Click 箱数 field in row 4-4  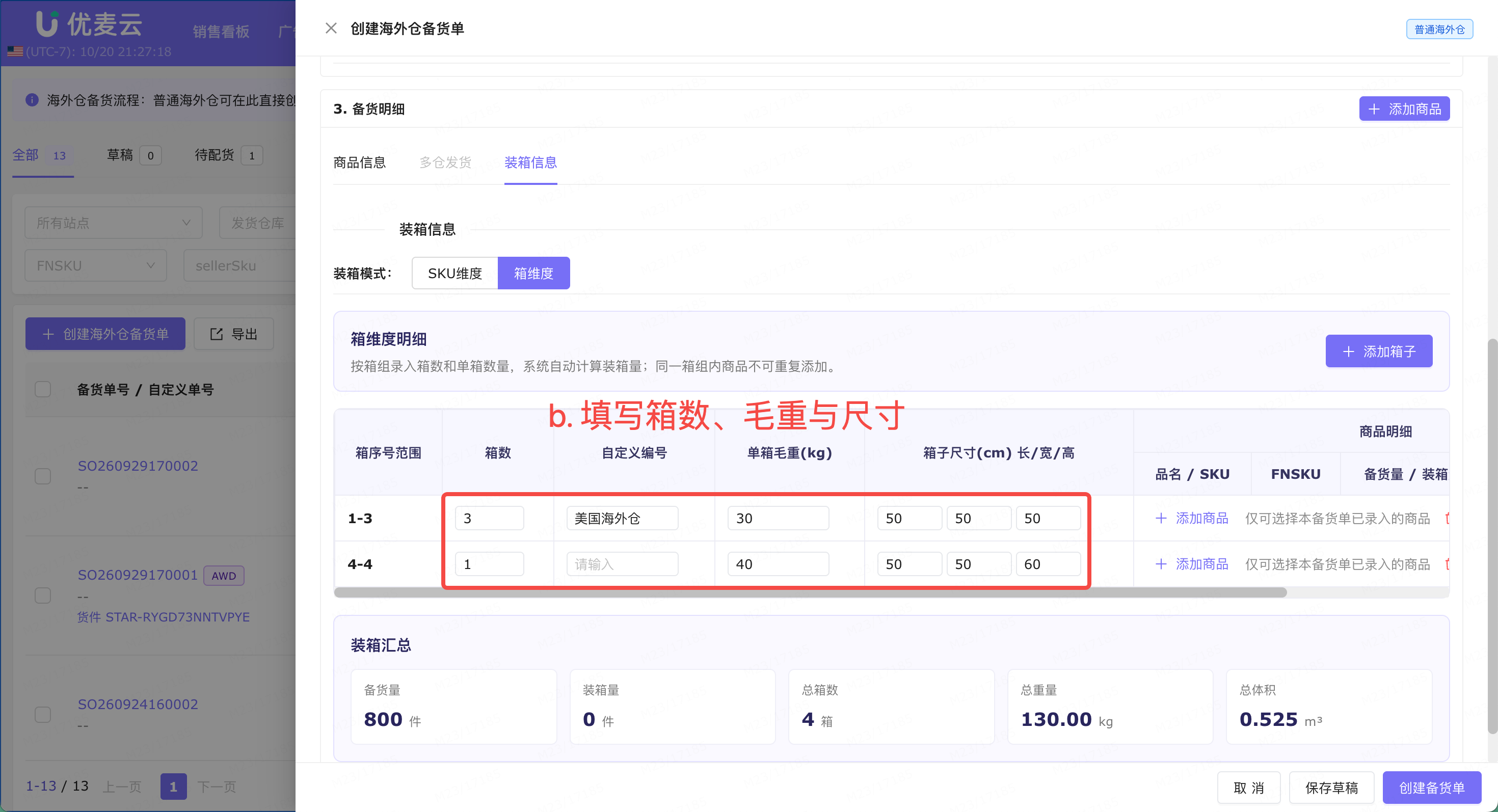[489, 564]
